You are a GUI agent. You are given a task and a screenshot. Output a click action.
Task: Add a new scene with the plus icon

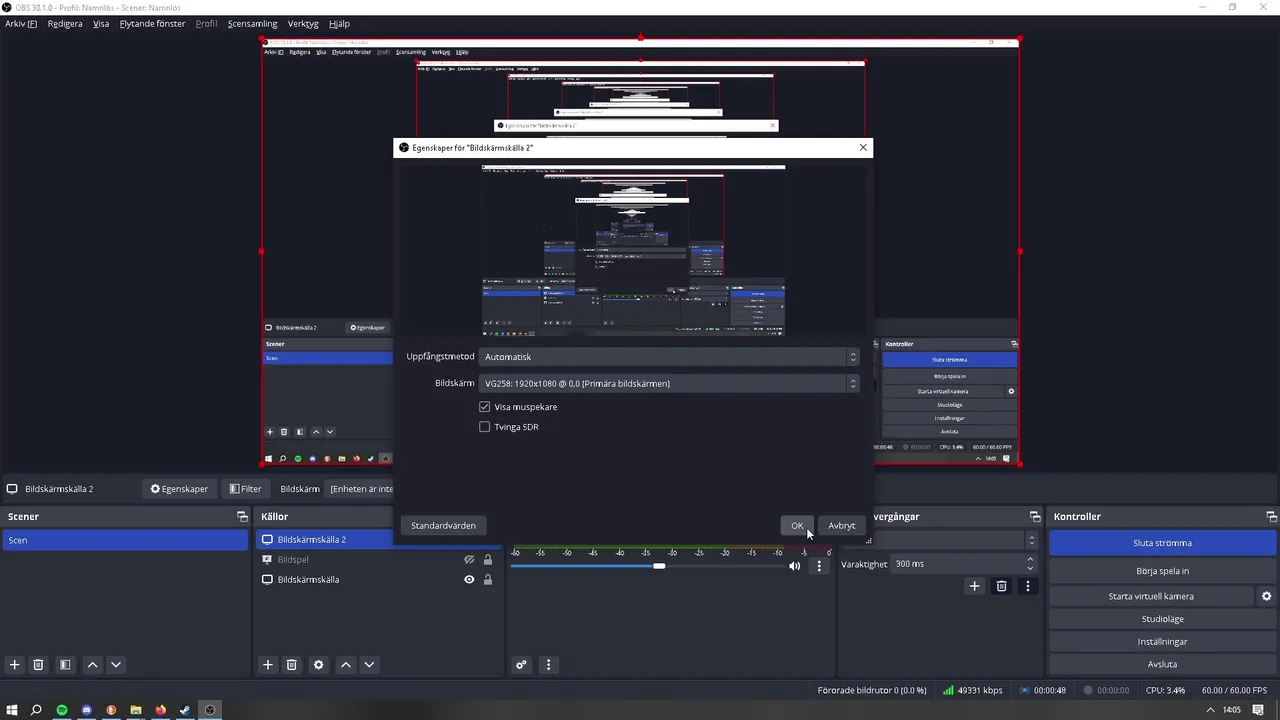click(x=14, y=665)
